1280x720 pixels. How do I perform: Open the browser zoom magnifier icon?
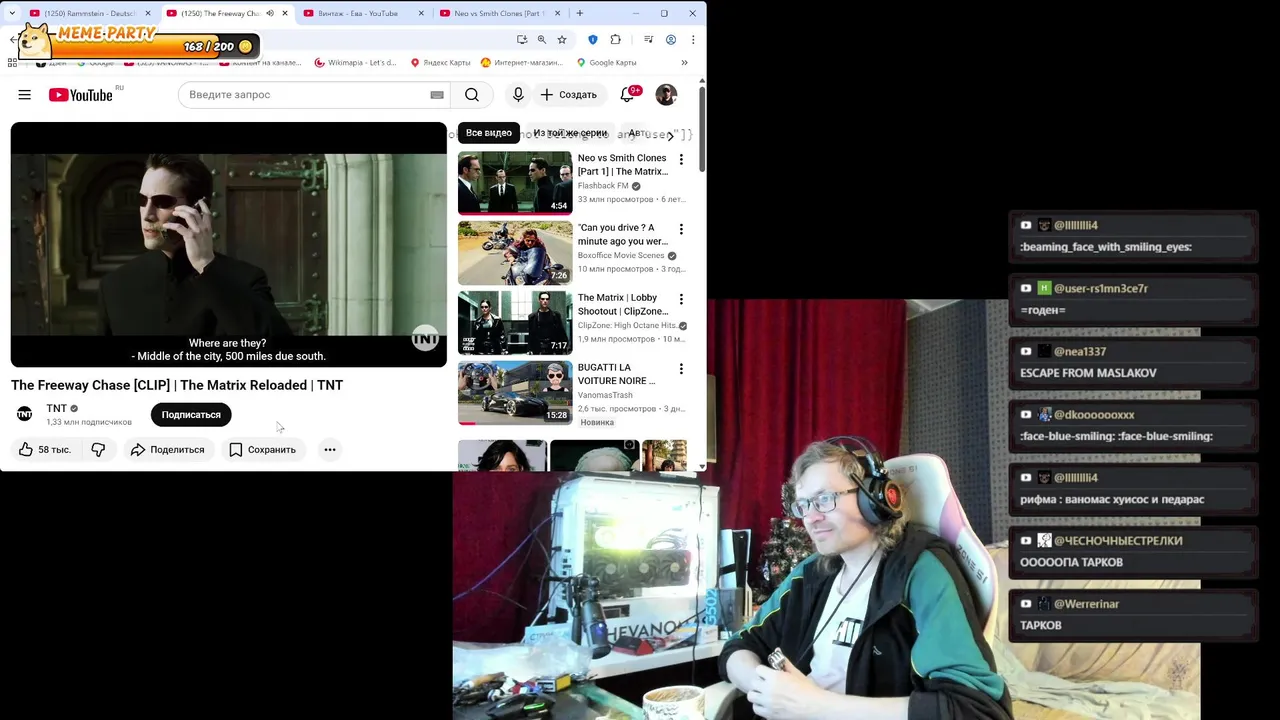tap(542, 40)
